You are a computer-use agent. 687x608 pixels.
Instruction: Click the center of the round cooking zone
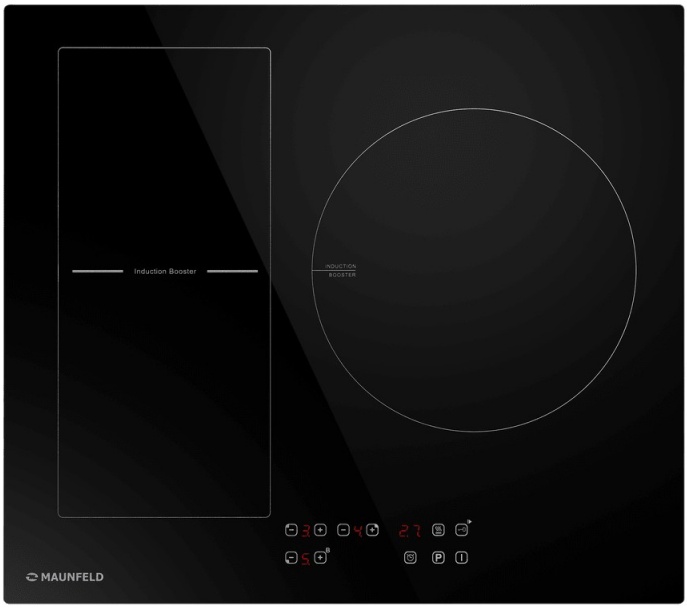474,270
